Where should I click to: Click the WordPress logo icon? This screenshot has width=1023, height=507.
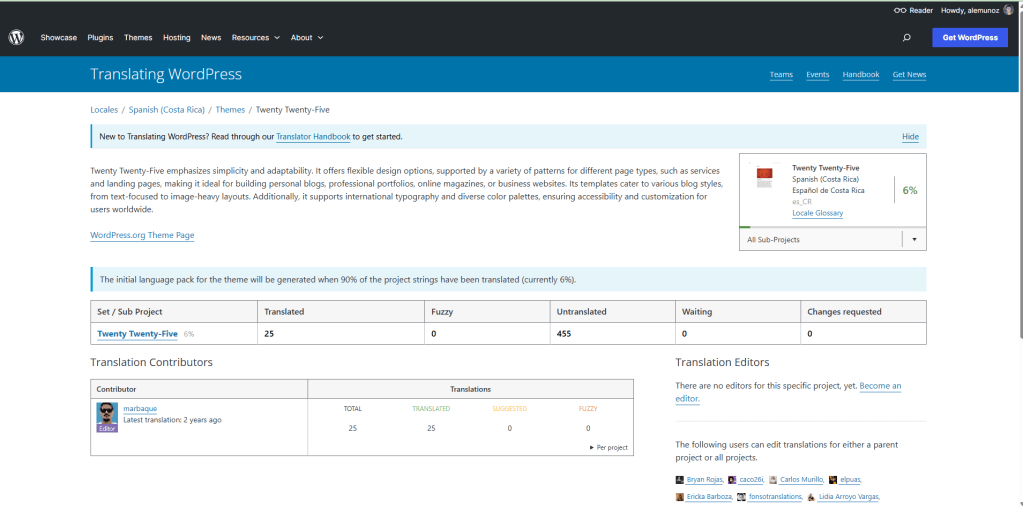tap(16, 38)
